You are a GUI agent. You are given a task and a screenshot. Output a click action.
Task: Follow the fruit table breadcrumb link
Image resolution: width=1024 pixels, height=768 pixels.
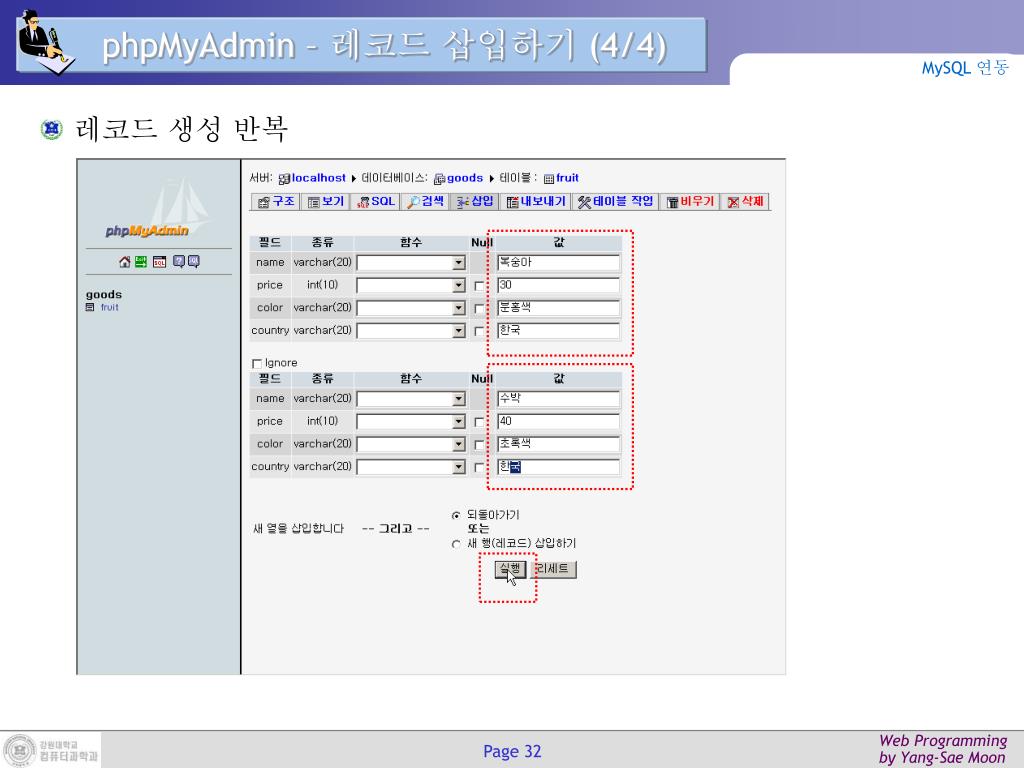[x=568, y=178]
